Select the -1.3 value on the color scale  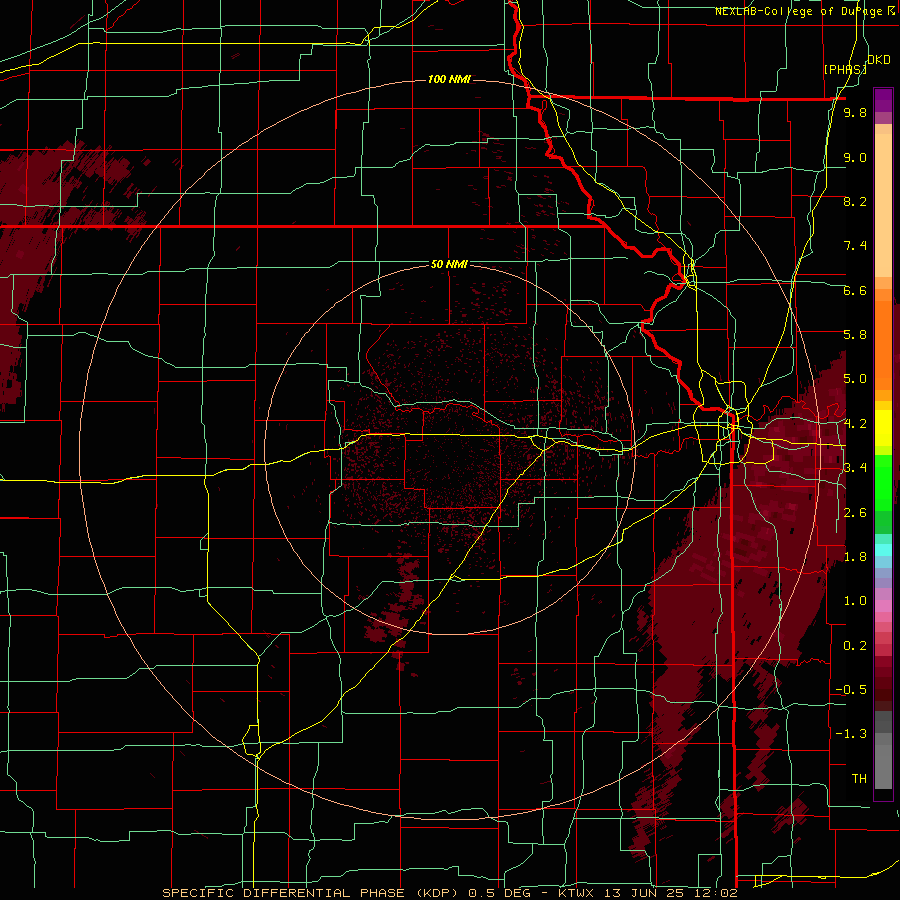click(851, 734)
